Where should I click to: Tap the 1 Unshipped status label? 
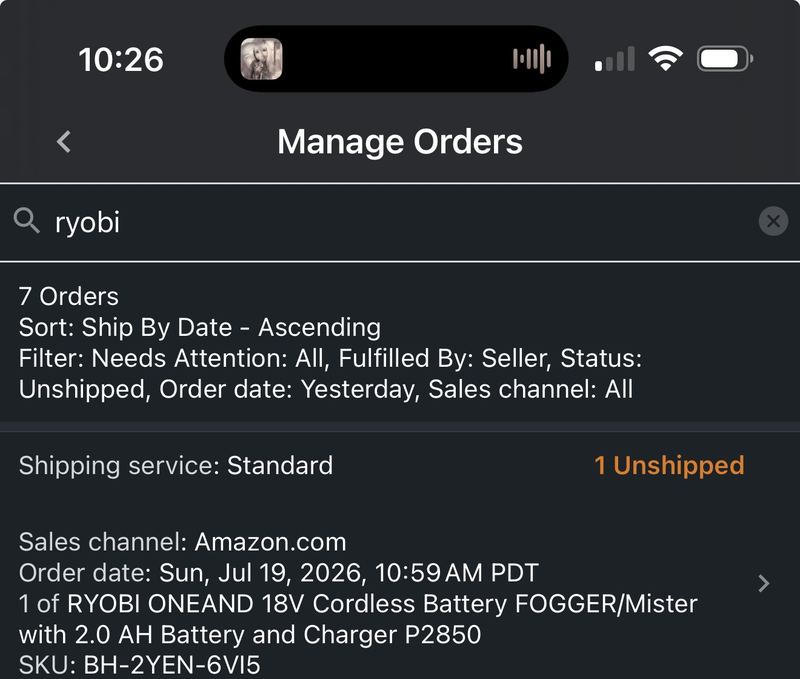669,465
